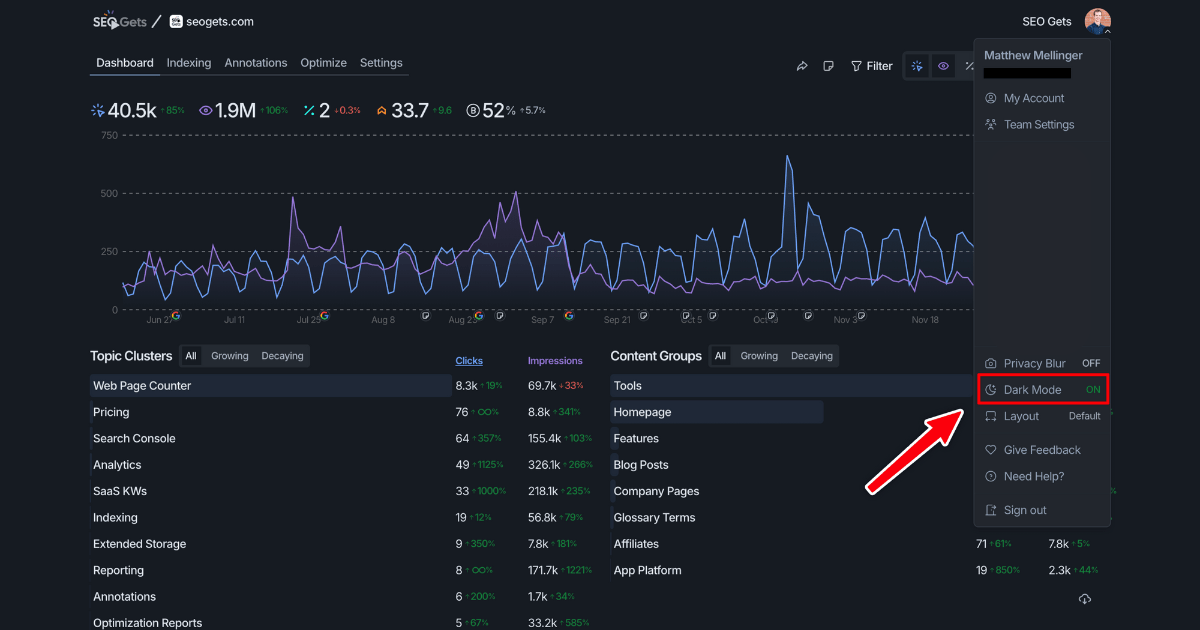Open the notes icon next to the share arrow
The width and height of the screenshot is (1200, 630).
tap(829, 65)
